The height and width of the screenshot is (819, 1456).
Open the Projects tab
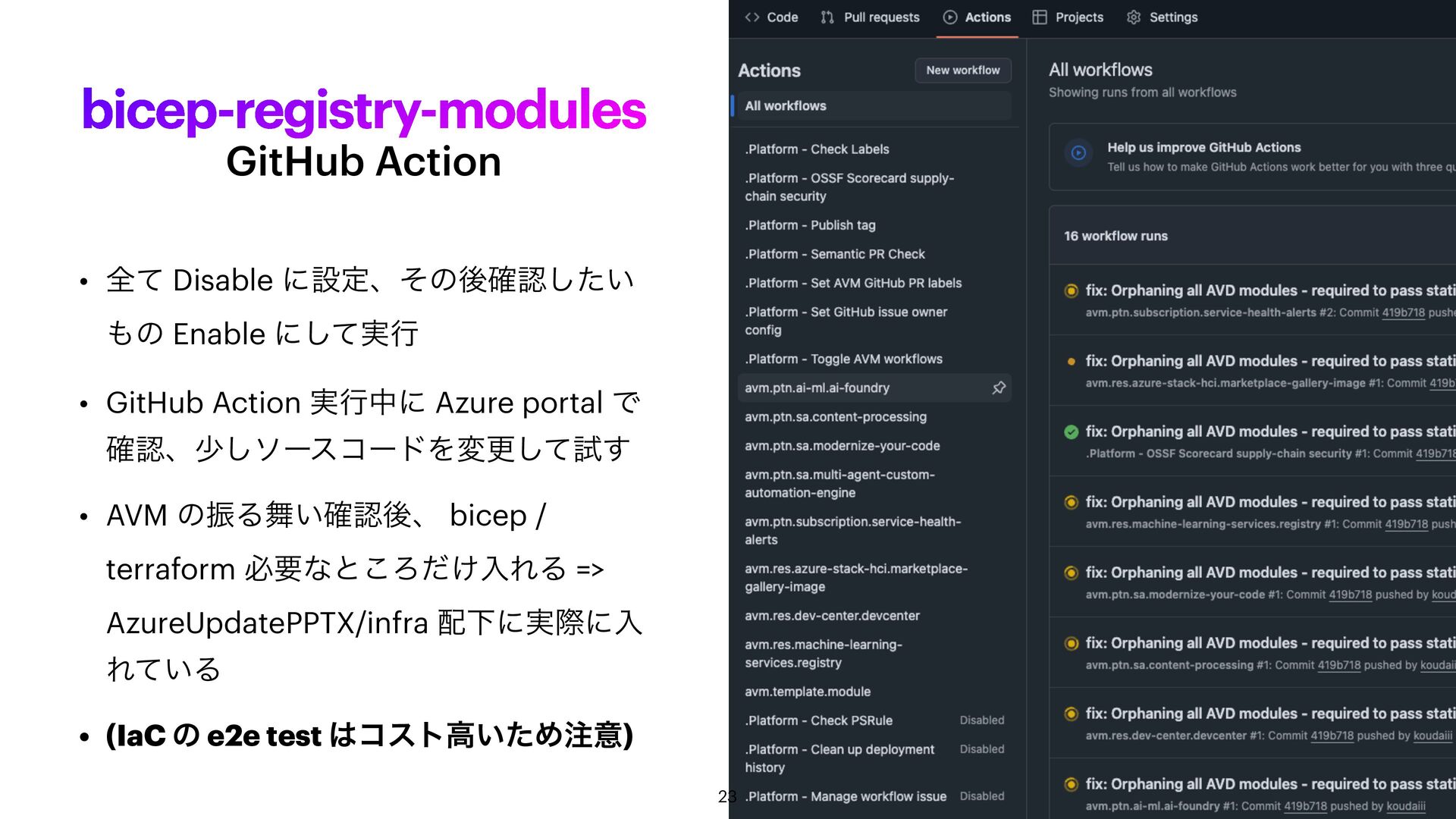(1068, 17)
